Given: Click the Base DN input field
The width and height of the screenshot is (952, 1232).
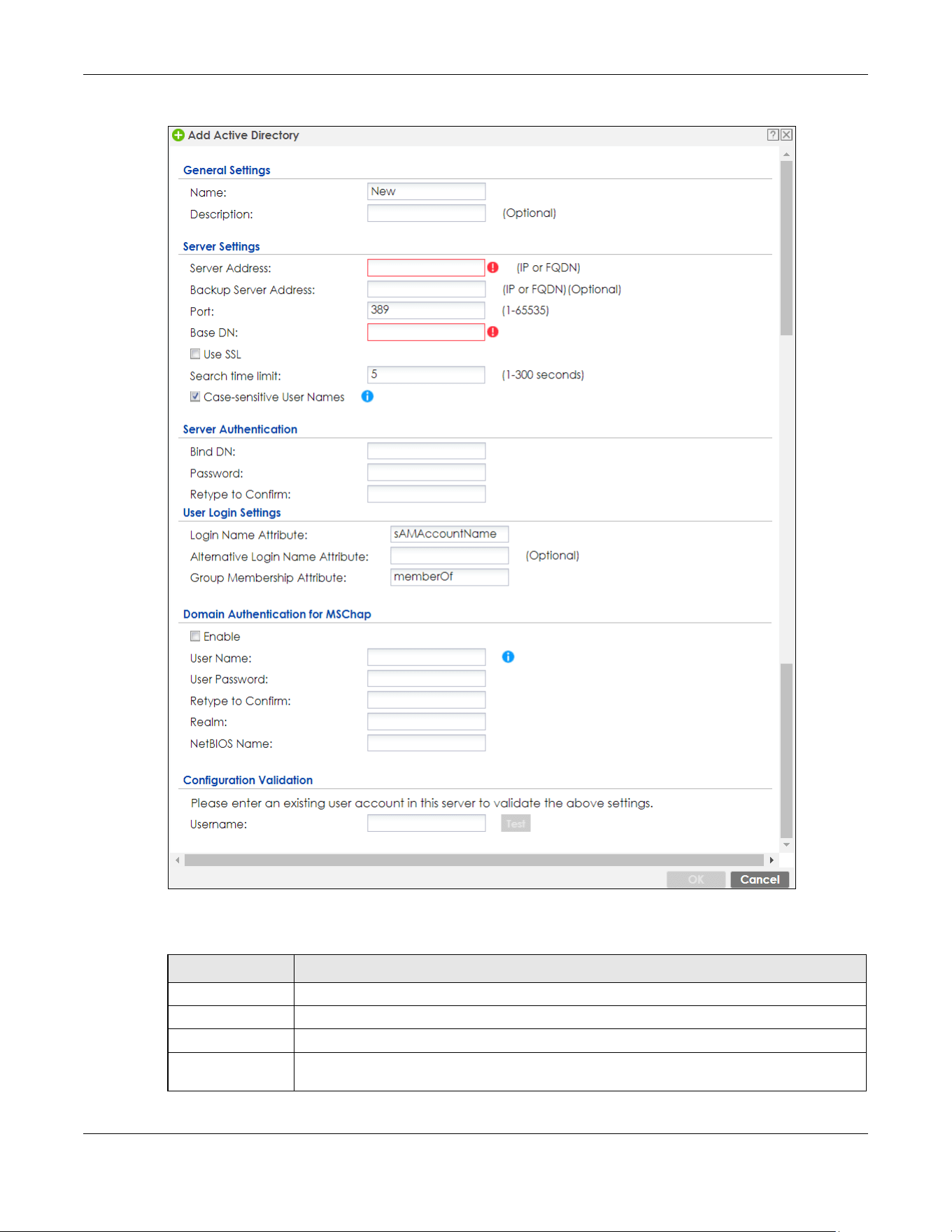Looking at the screenshot, I should tap(426, 332).
